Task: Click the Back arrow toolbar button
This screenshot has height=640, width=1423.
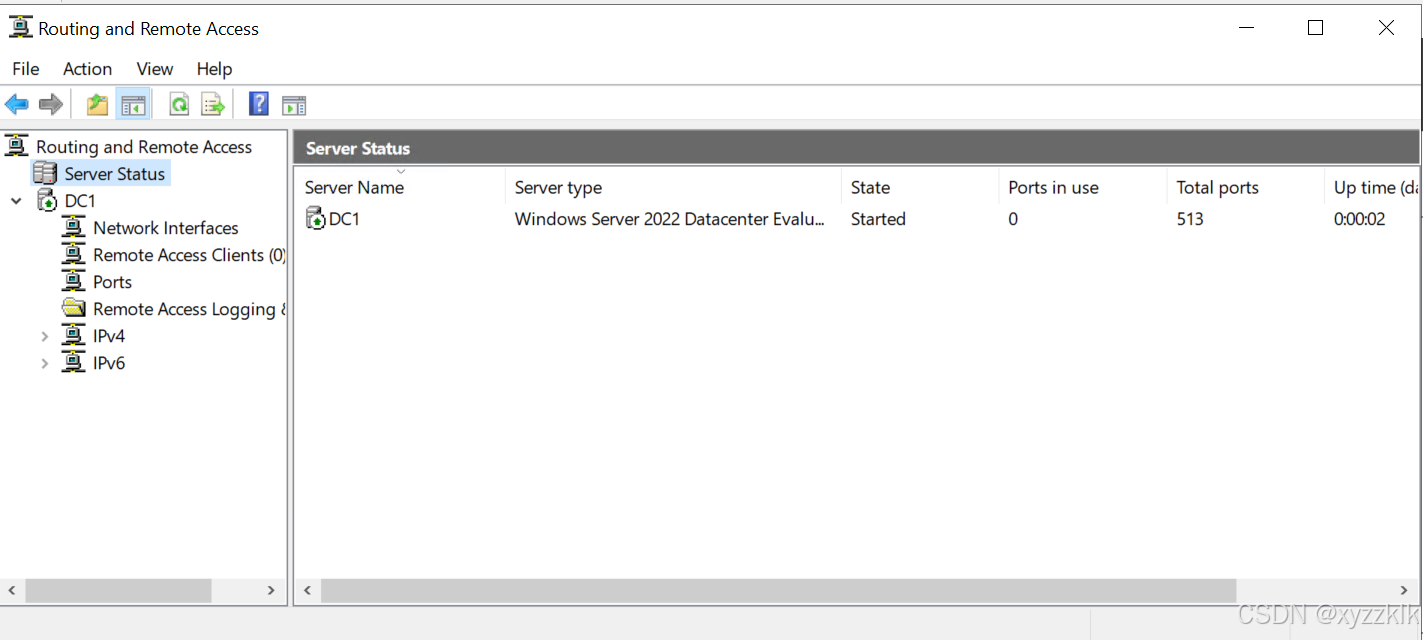Action: tap(17, 104)
